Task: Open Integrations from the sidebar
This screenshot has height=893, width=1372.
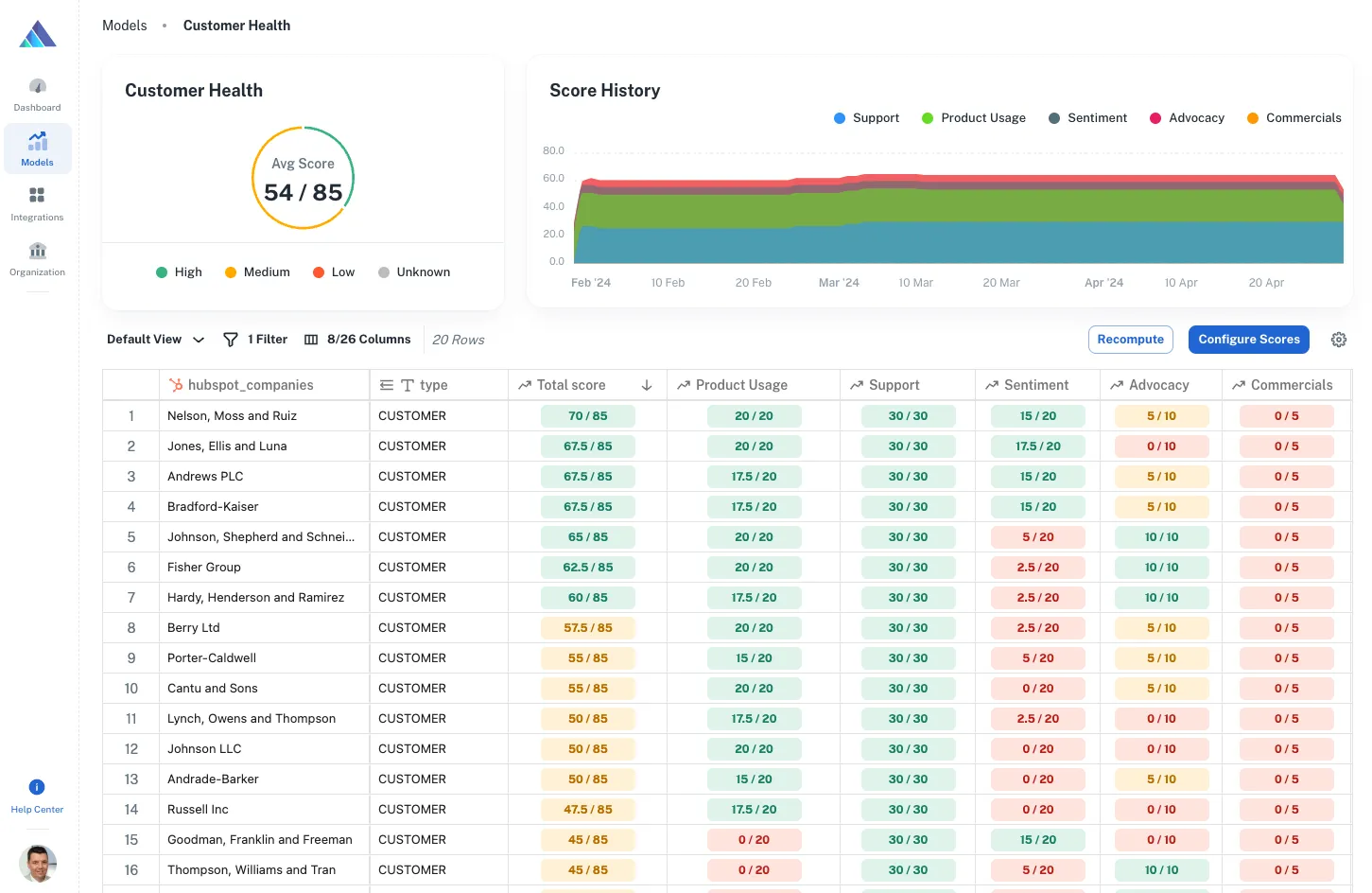Action: 37,196
